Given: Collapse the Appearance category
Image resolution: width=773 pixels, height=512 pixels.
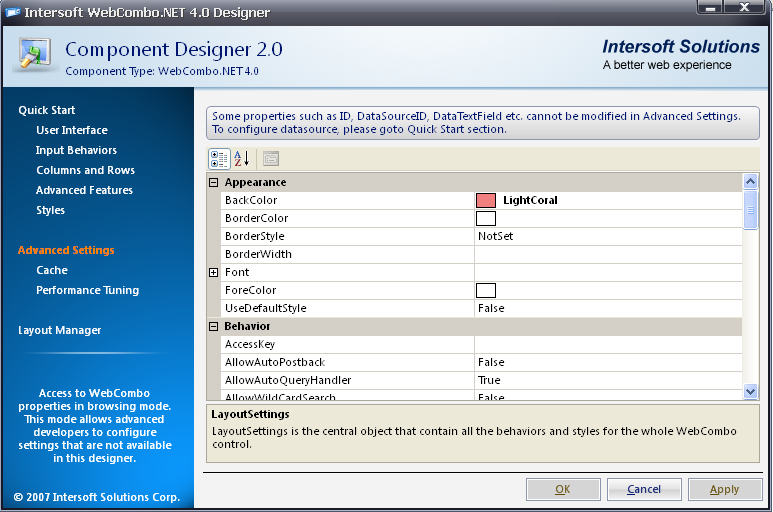Looking at the screenshot, I should tap(213, 182).
